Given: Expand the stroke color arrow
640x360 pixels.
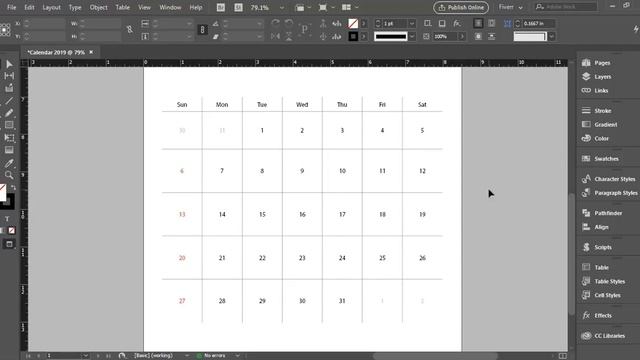Looking at the screenshot, I should tap(363, 36).
